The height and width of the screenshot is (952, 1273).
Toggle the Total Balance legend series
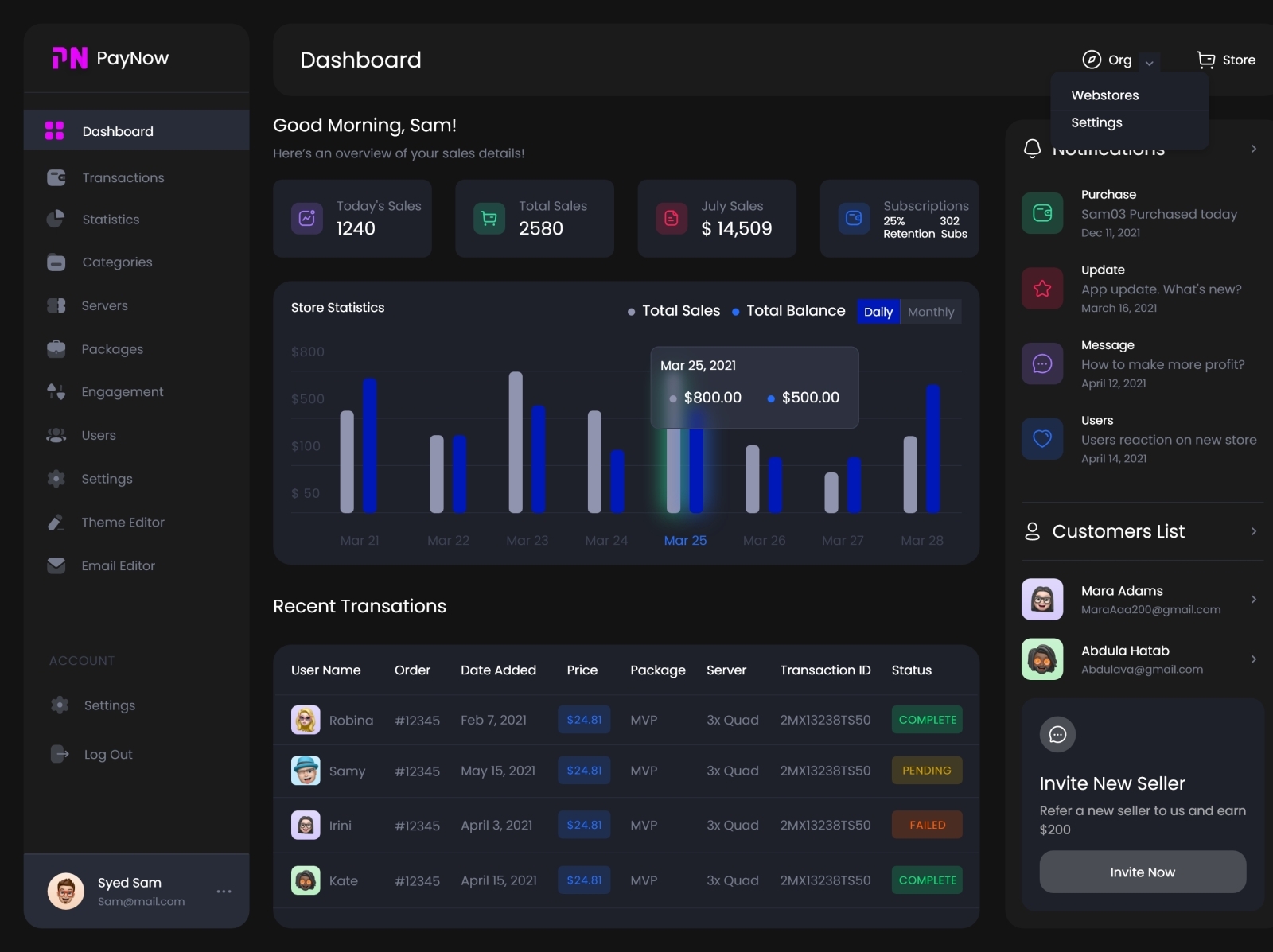tap(788, 311)
